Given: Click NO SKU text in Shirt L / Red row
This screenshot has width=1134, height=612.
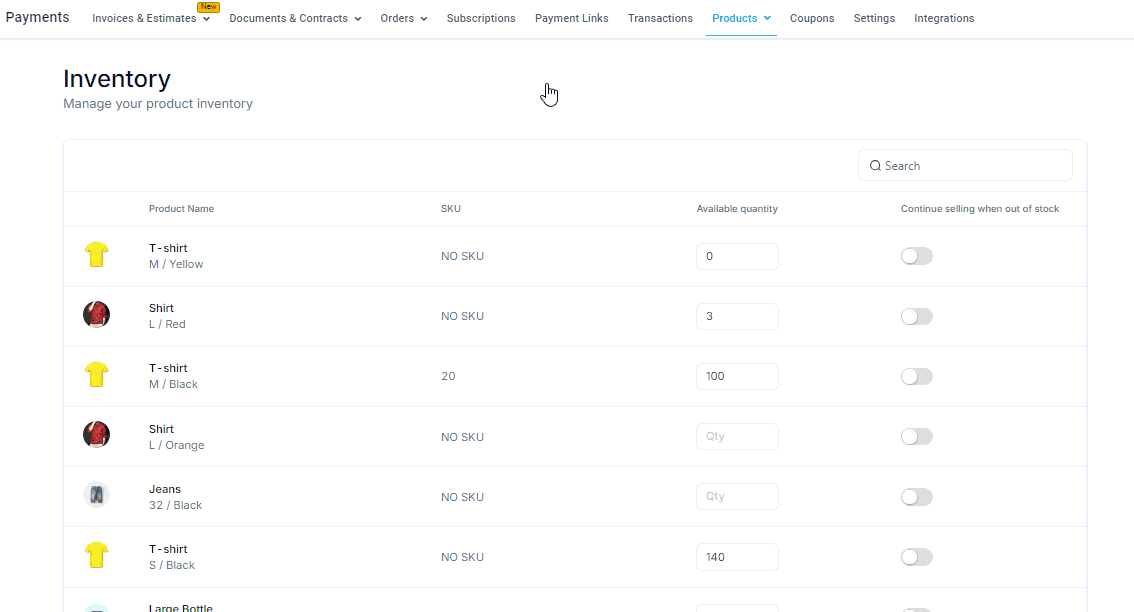Looking at the screenshot, I should point(462,316).
